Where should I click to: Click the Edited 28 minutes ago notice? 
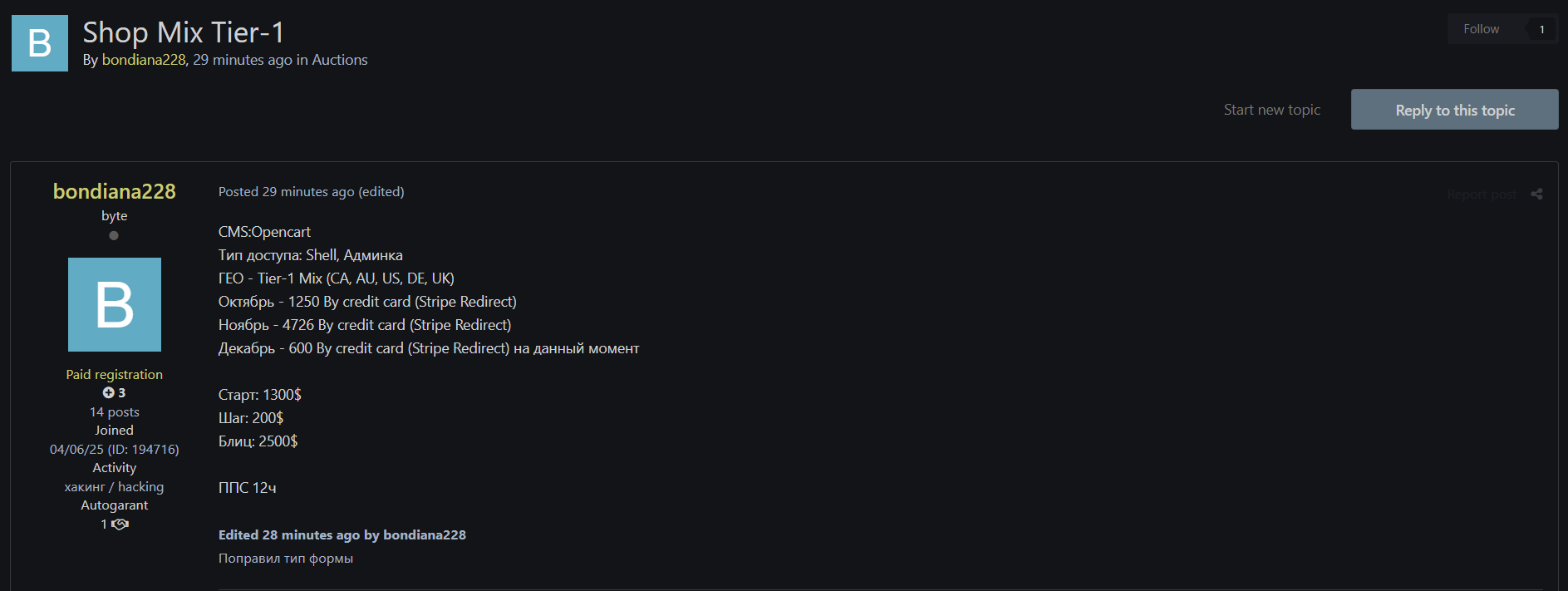pos(342,535)
